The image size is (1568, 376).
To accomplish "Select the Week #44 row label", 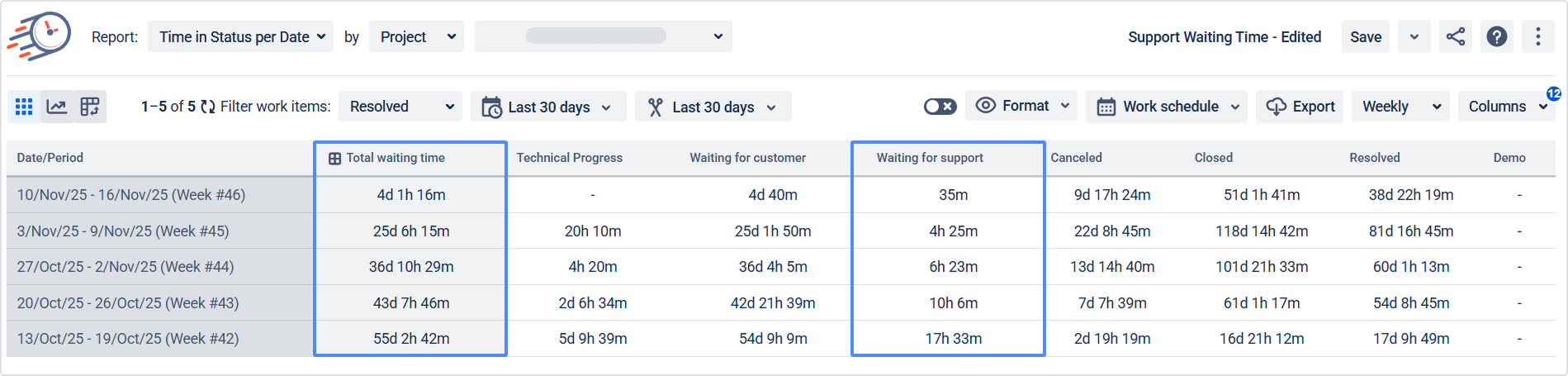I will click(126, 267).
